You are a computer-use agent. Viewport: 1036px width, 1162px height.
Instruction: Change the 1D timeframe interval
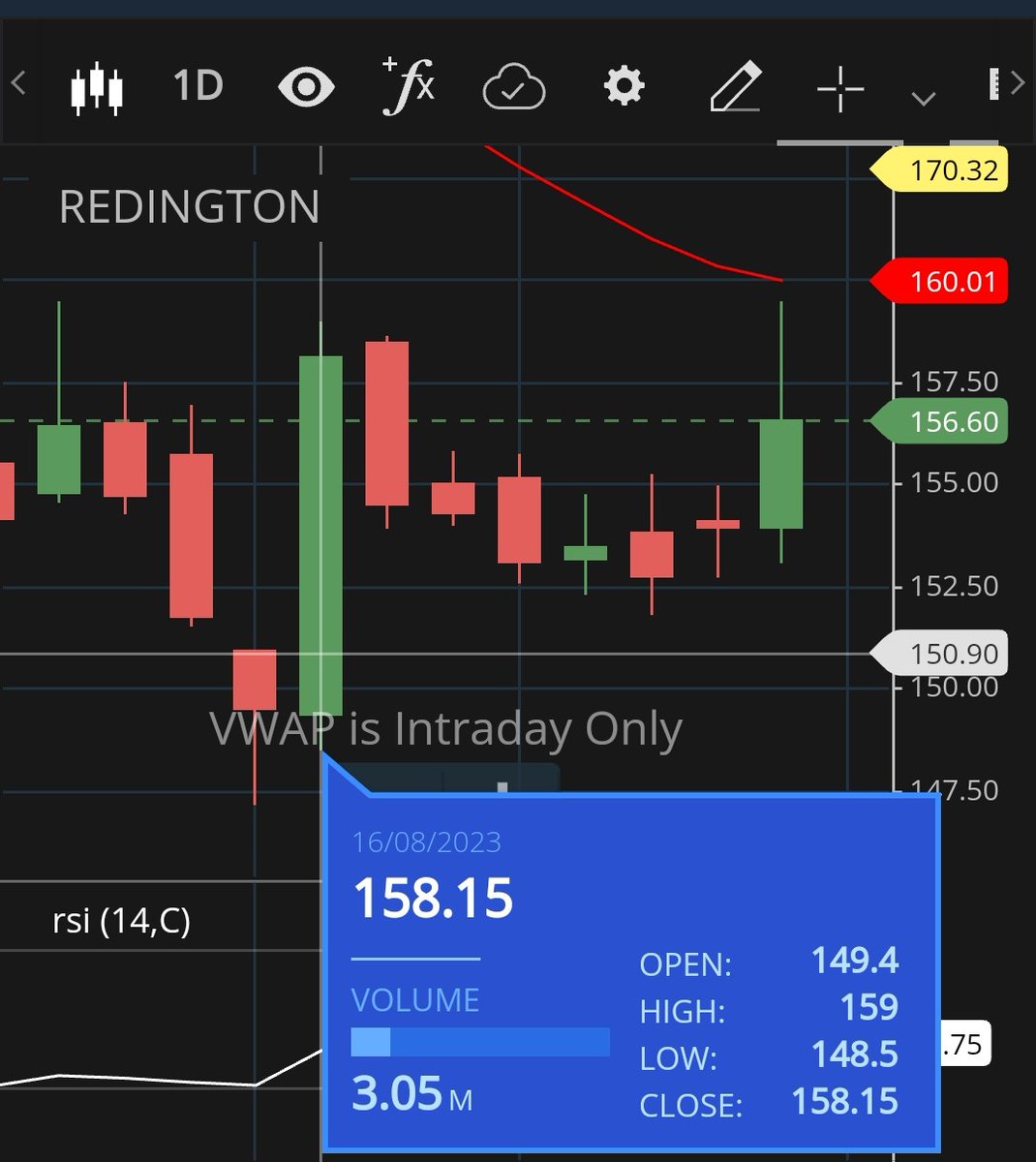(198, 86)
